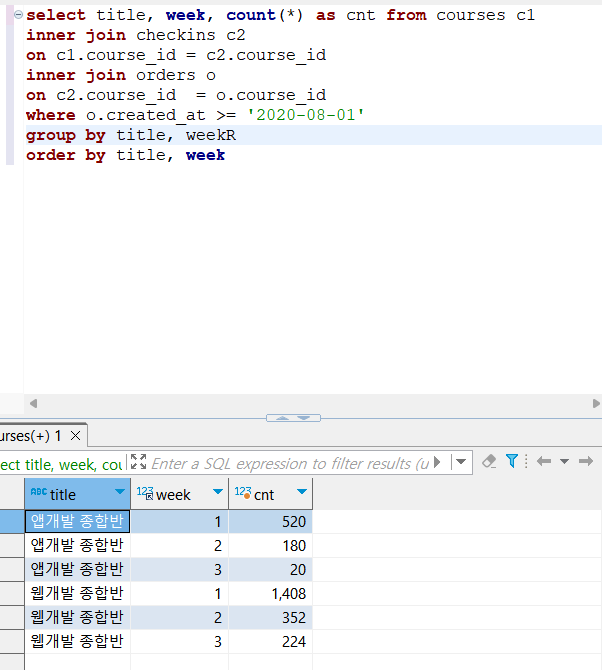Viewport: 602px width, 670px height.
Task: Select the title column header
Action: pyautogui.click(x=77, y=494)
